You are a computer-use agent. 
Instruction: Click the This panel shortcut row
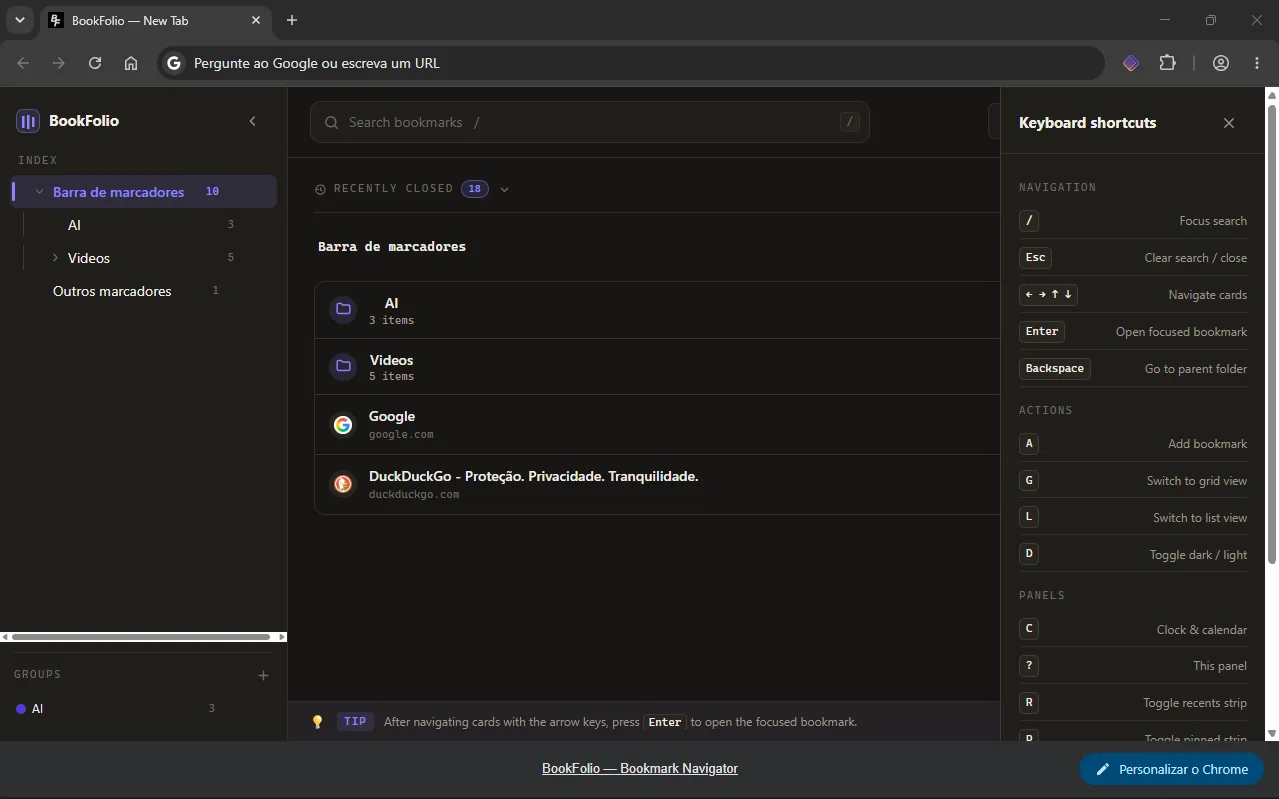(1133, 666)
